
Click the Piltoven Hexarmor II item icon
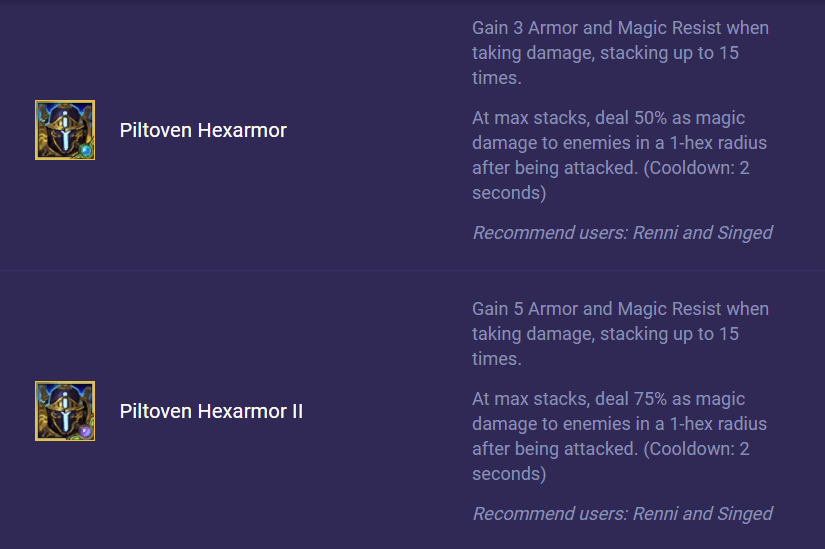(x=65, y=411)
